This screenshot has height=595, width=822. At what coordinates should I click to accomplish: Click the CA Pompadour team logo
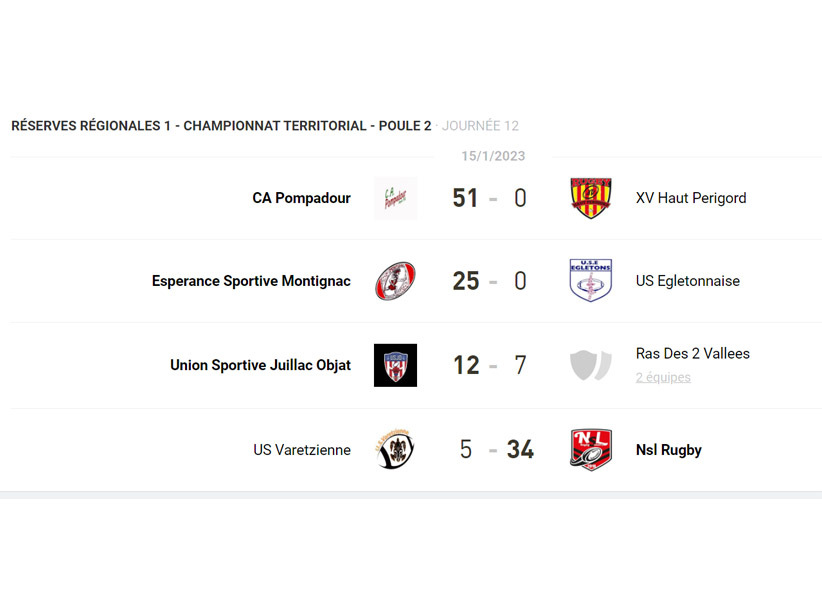point(395,198)
